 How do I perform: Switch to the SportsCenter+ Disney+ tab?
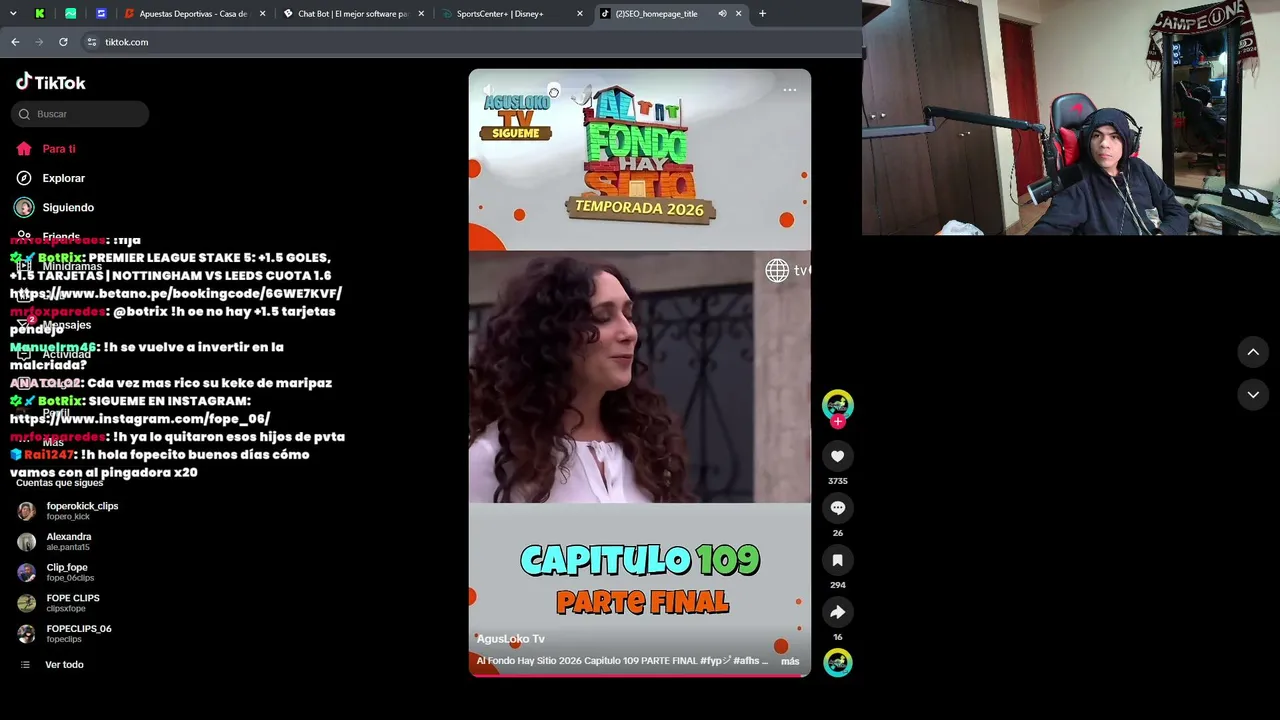(x=511, y=14)
